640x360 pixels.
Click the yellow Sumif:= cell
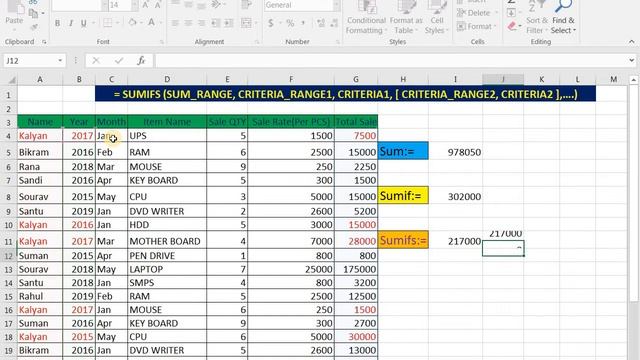pos(403,196)
